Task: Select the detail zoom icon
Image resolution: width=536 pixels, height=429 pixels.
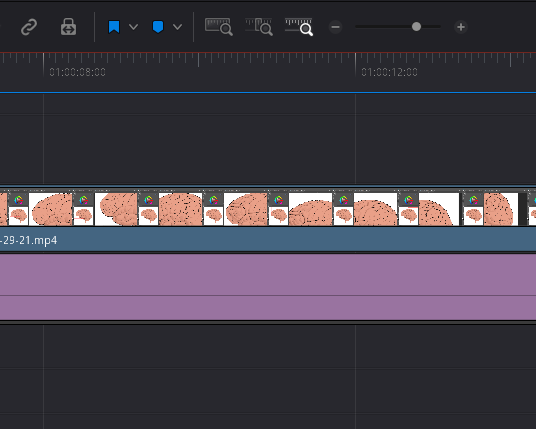Action: [x=259, y=27]
